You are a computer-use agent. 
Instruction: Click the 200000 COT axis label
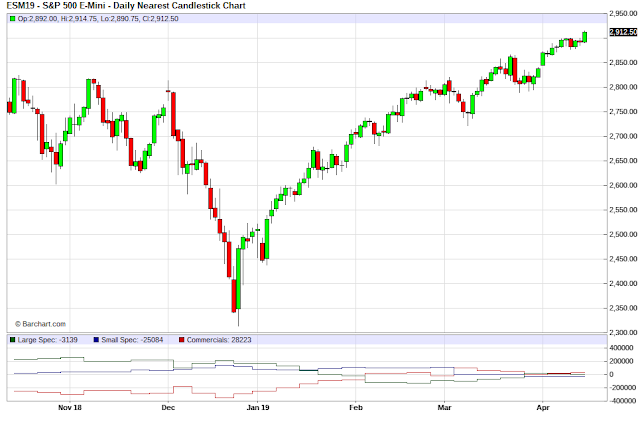point(621,361)
